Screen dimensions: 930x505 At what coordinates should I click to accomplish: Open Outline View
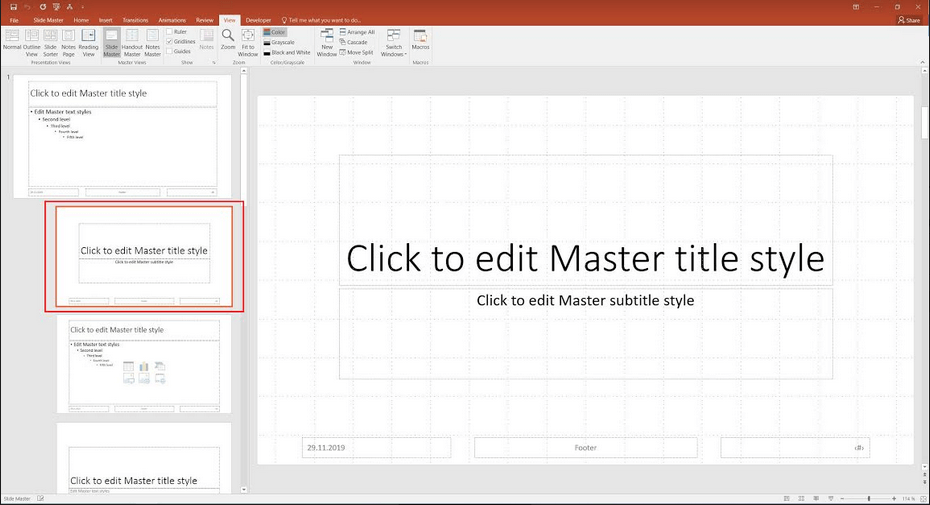click(31, 42)
